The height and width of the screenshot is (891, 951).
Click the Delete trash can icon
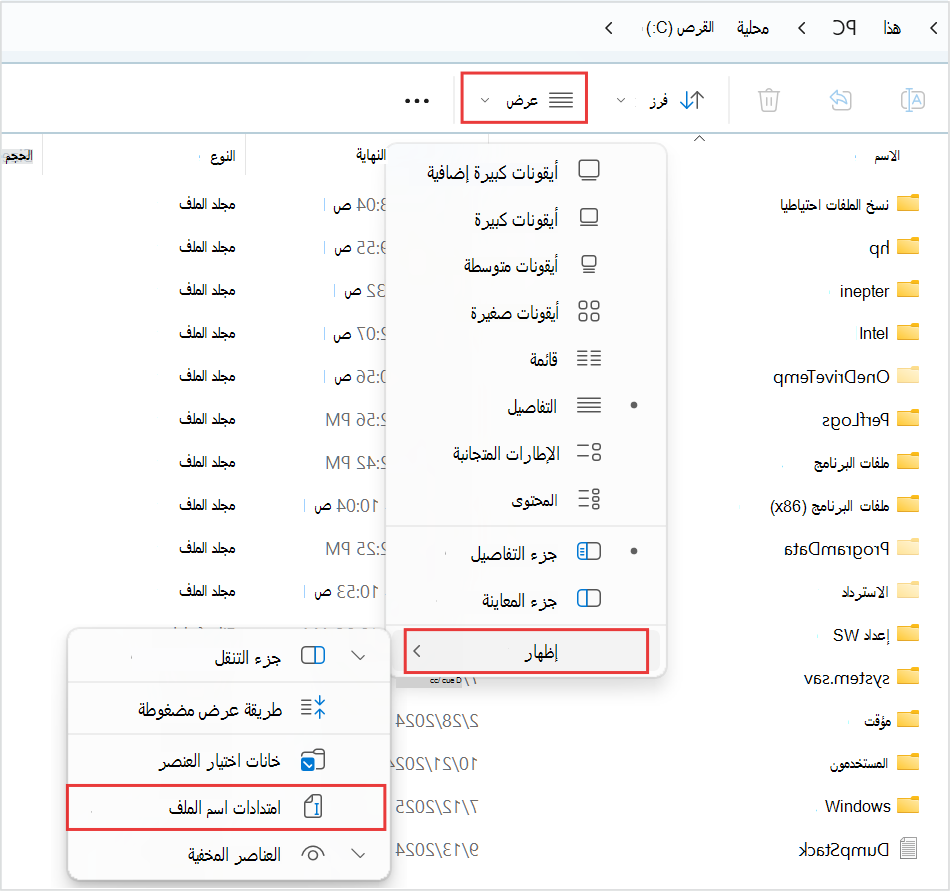pyautogui.click(x=768, y=100)
